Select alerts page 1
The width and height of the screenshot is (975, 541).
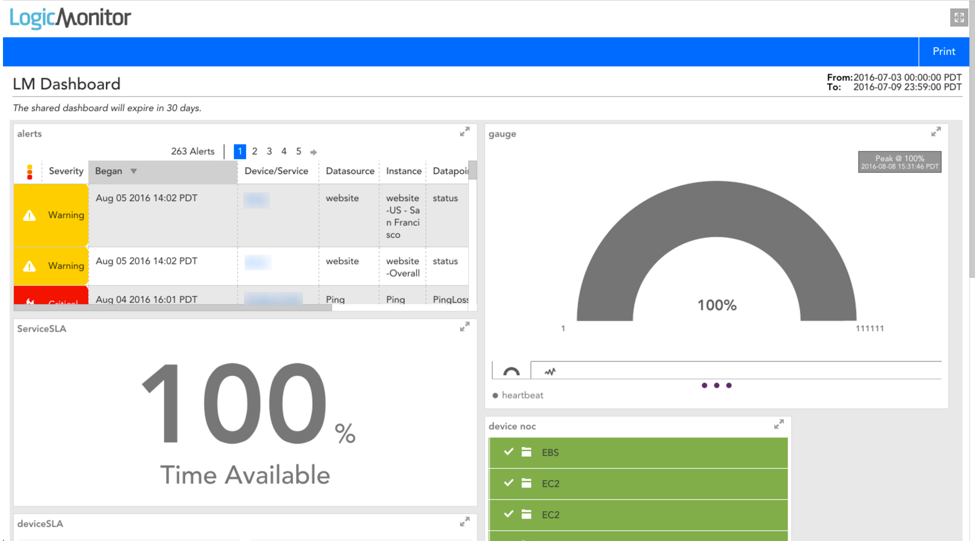pyautogui.click(x=240, y=151)
